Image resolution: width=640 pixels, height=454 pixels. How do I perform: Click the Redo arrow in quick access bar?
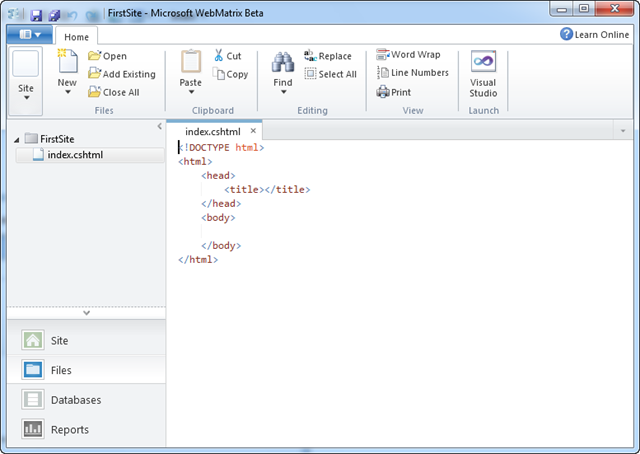(92, 15)
